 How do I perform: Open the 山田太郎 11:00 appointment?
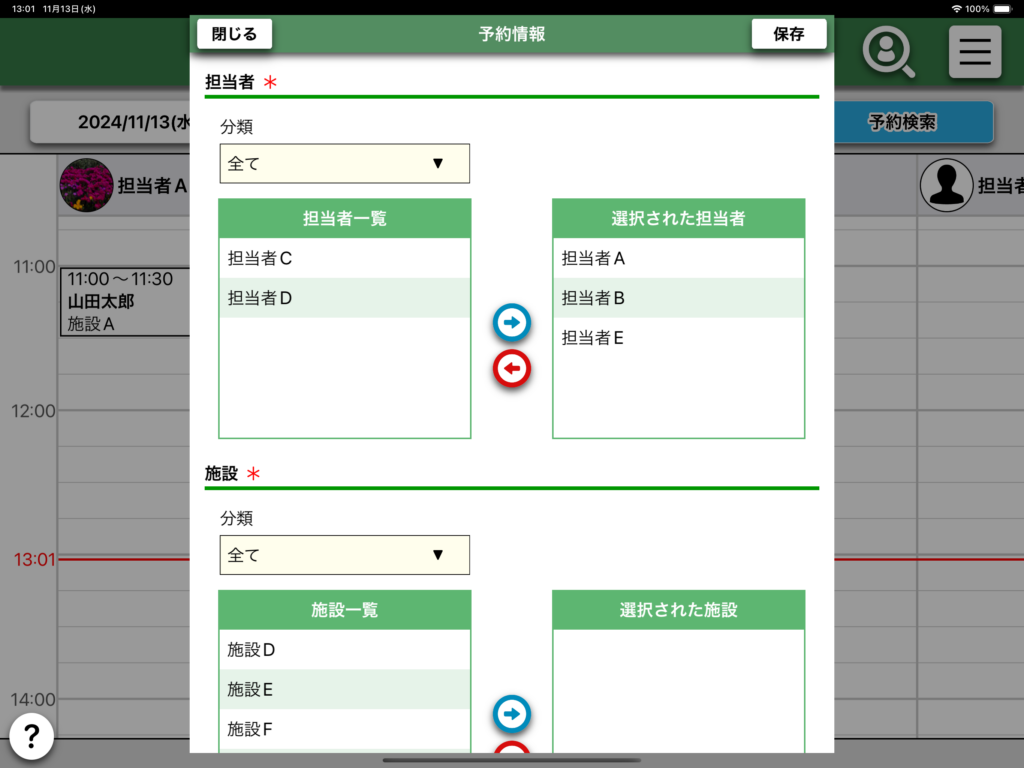click(124, 302)
